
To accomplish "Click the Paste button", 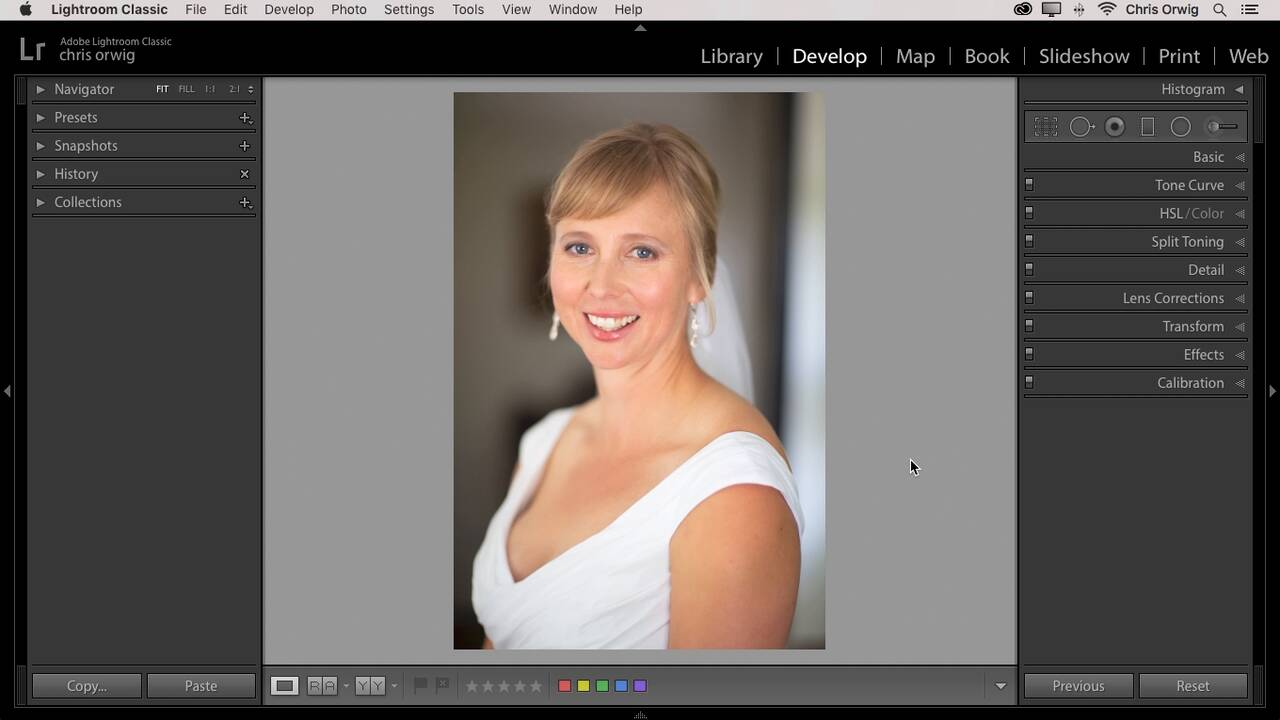I will (201, 686).
